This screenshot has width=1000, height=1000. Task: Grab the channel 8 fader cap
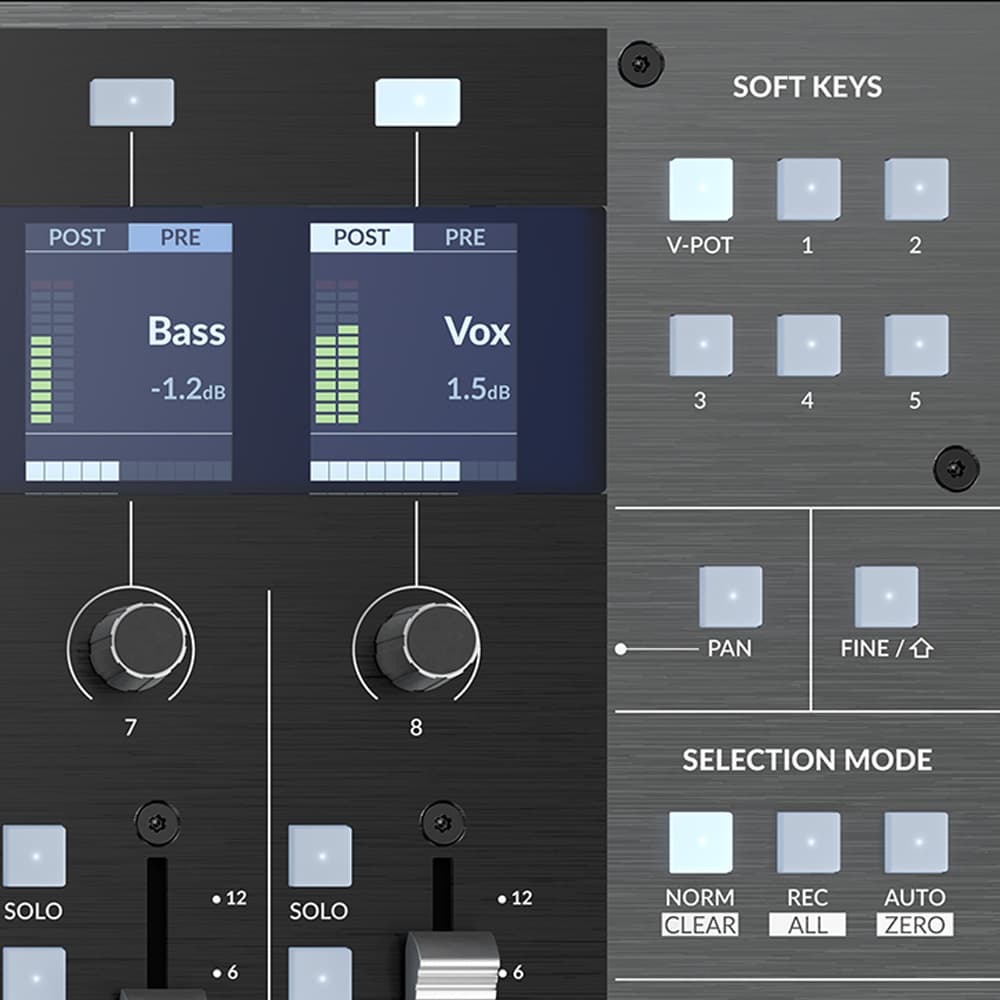click(x=453, y=966)
